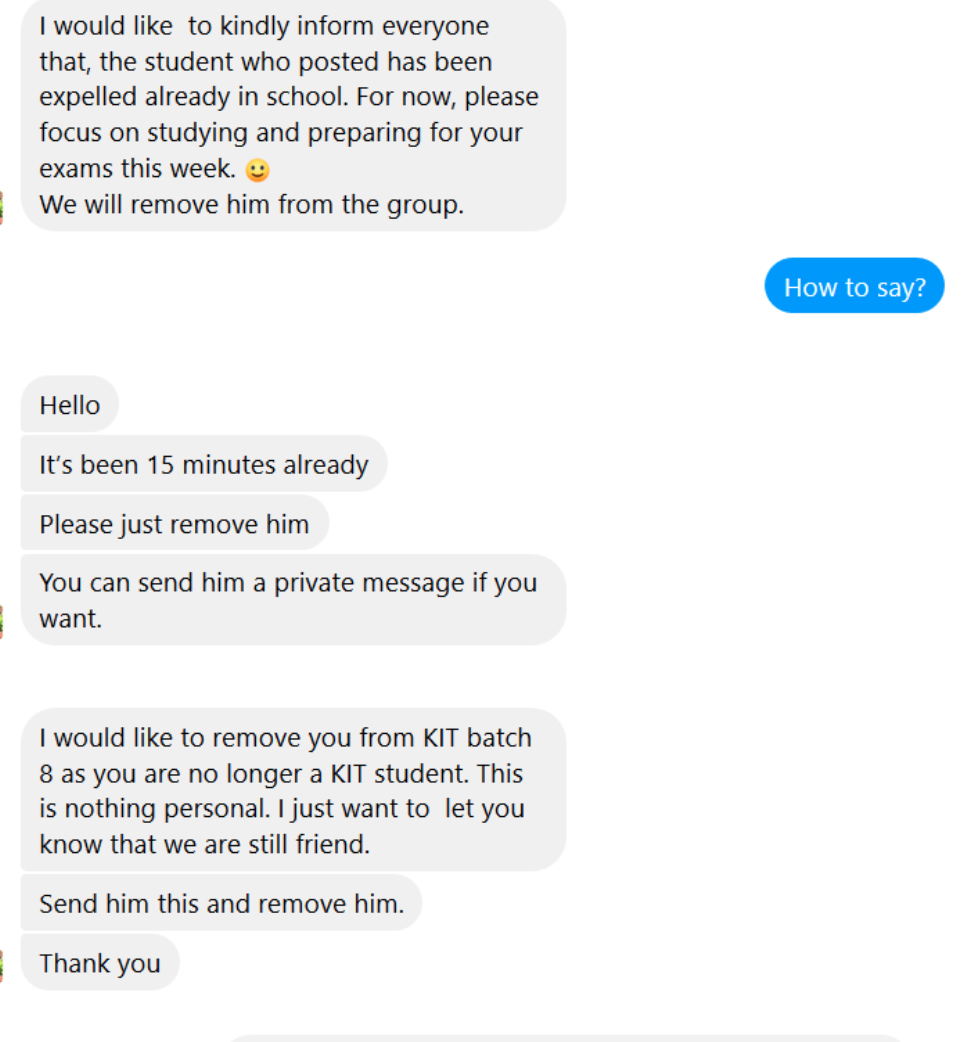
Task: Click the partially visible bubble at the bottom
Action: click(567, 1038)
